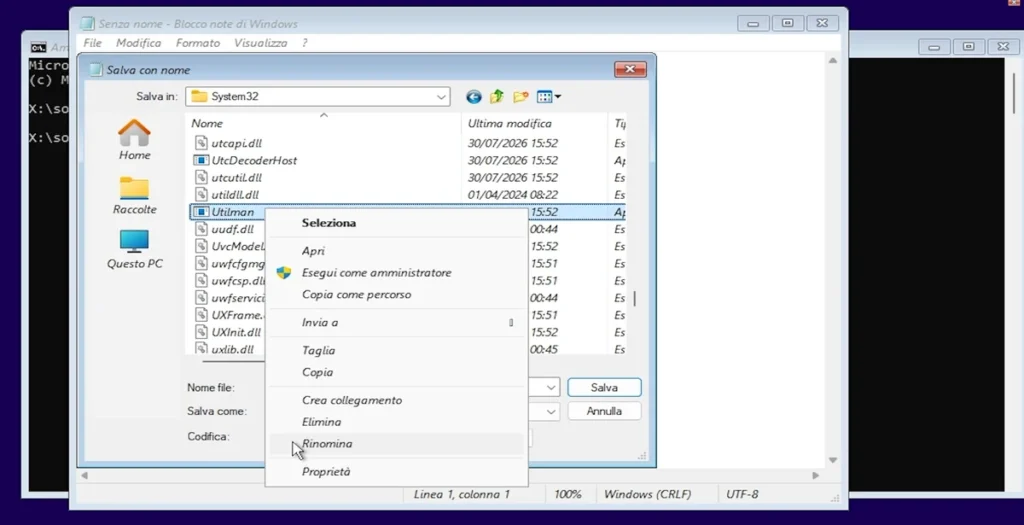Image resolution: width=1024 pixels, height=525 pixels.
Task: Open the view menu icon
Action: [x=549, y=97]
